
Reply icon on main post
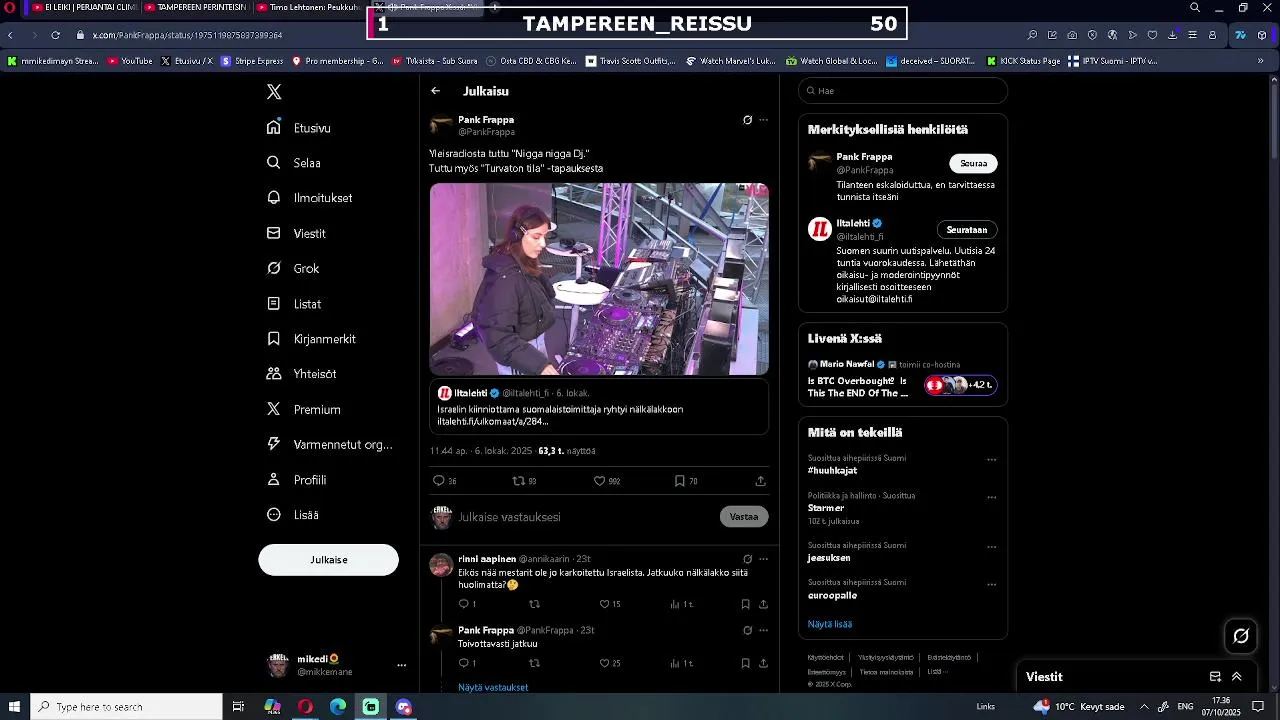(438, 481)
